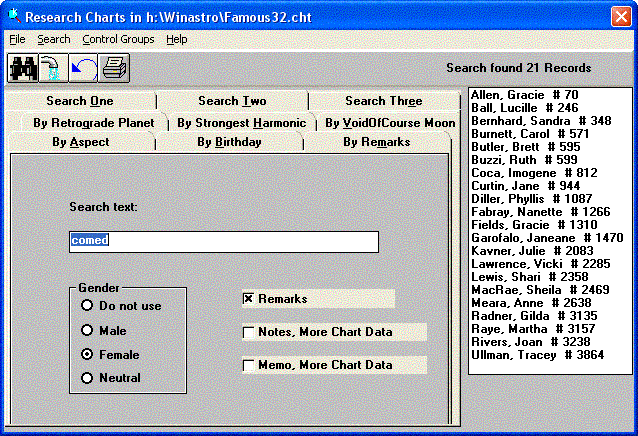Viewport: 638px width, 436px height.
Task: Close the Research Charts window
Action: click(x=621, y=15)
